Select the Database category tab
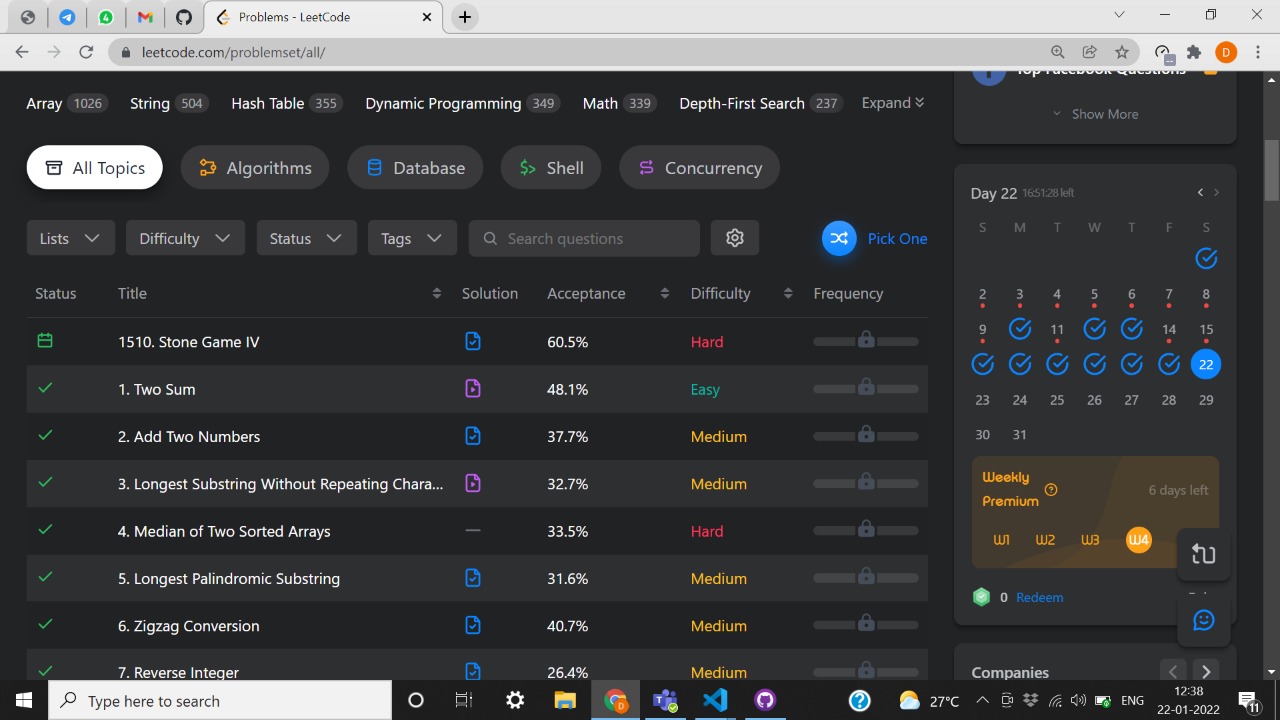Screen dimensions: 1280x720 pos(415,168)
